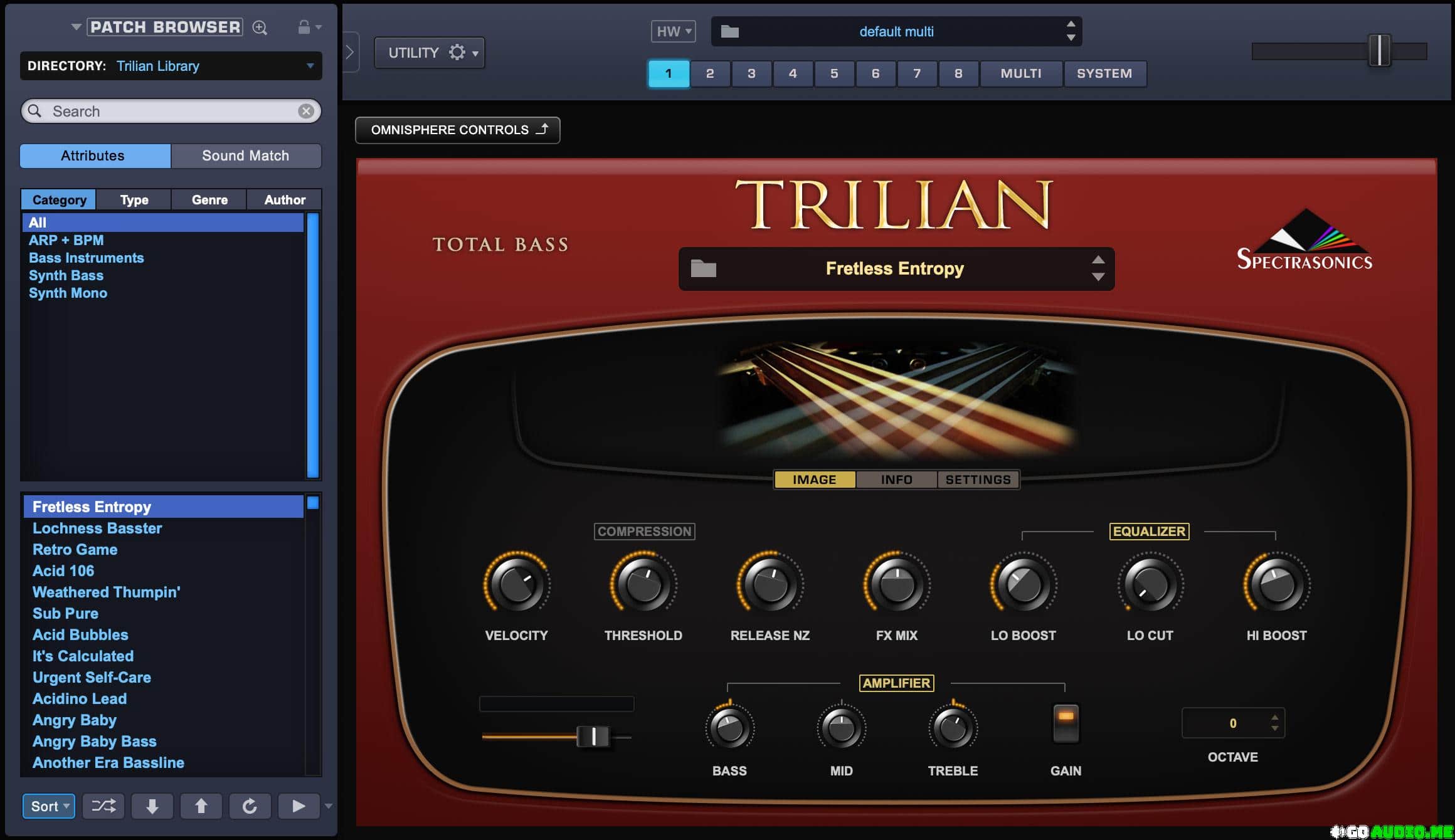
Task: Select part 2 button
Action: 710,73
